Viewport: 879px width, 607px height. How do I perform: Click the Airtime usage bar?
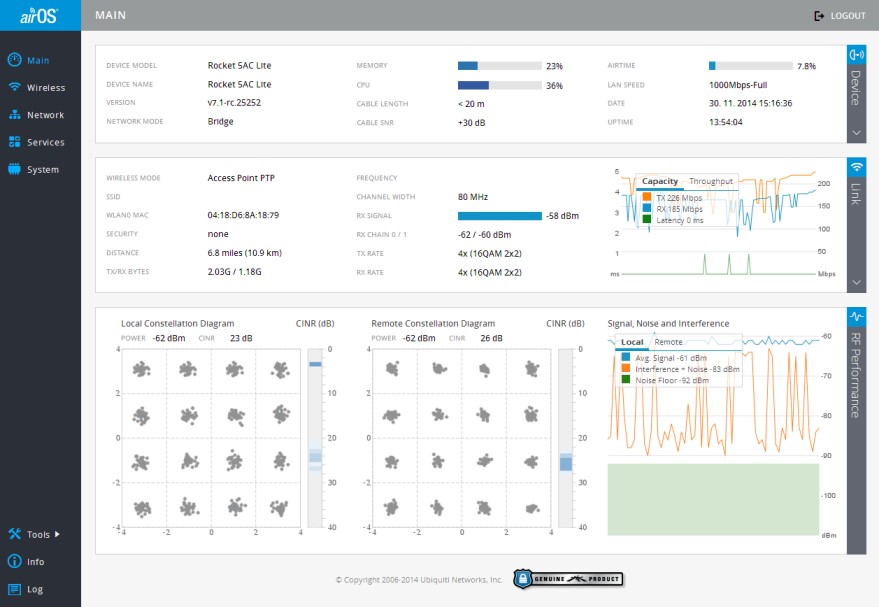coord(751,66)
